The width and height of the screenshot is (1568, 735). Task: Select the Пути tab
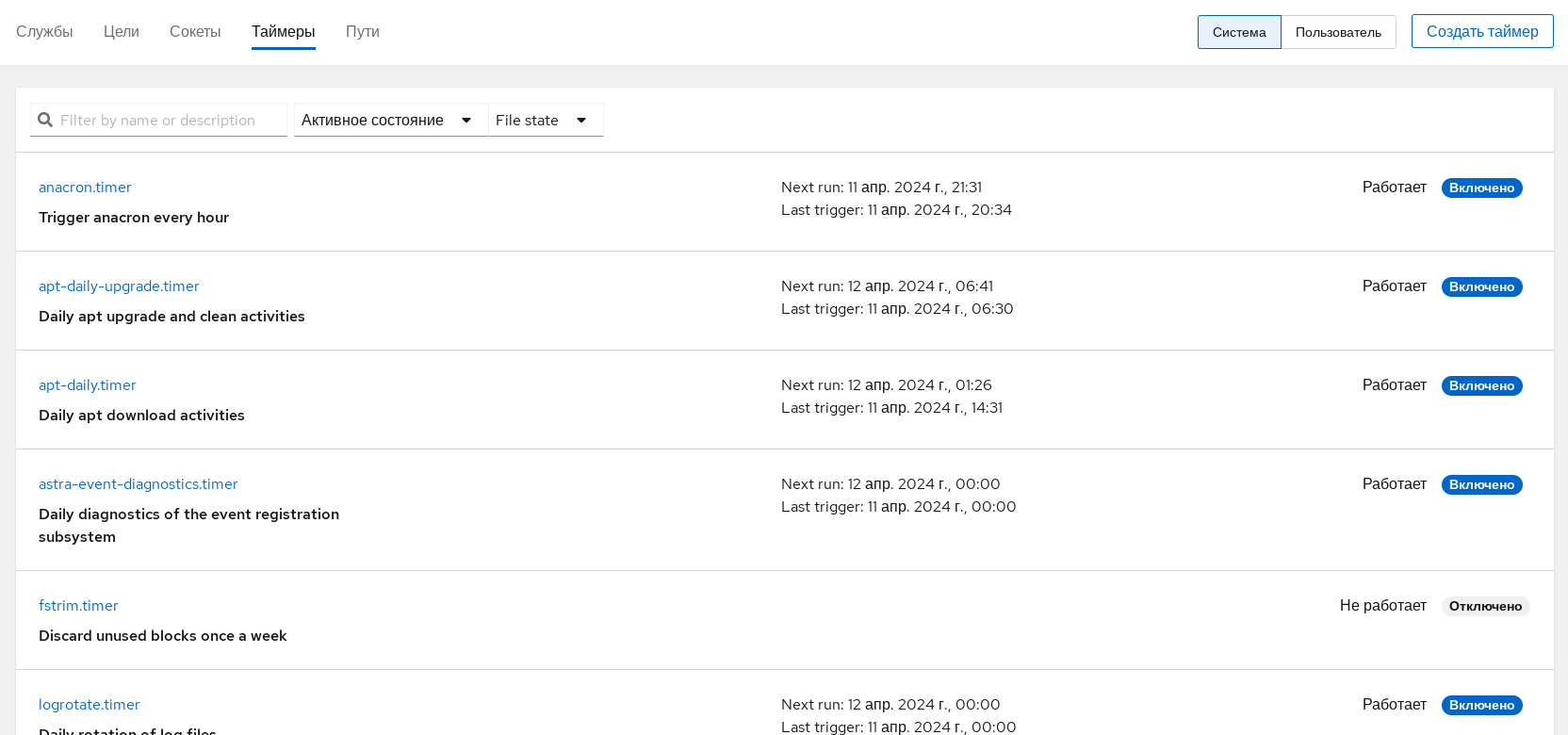[362, 31]
